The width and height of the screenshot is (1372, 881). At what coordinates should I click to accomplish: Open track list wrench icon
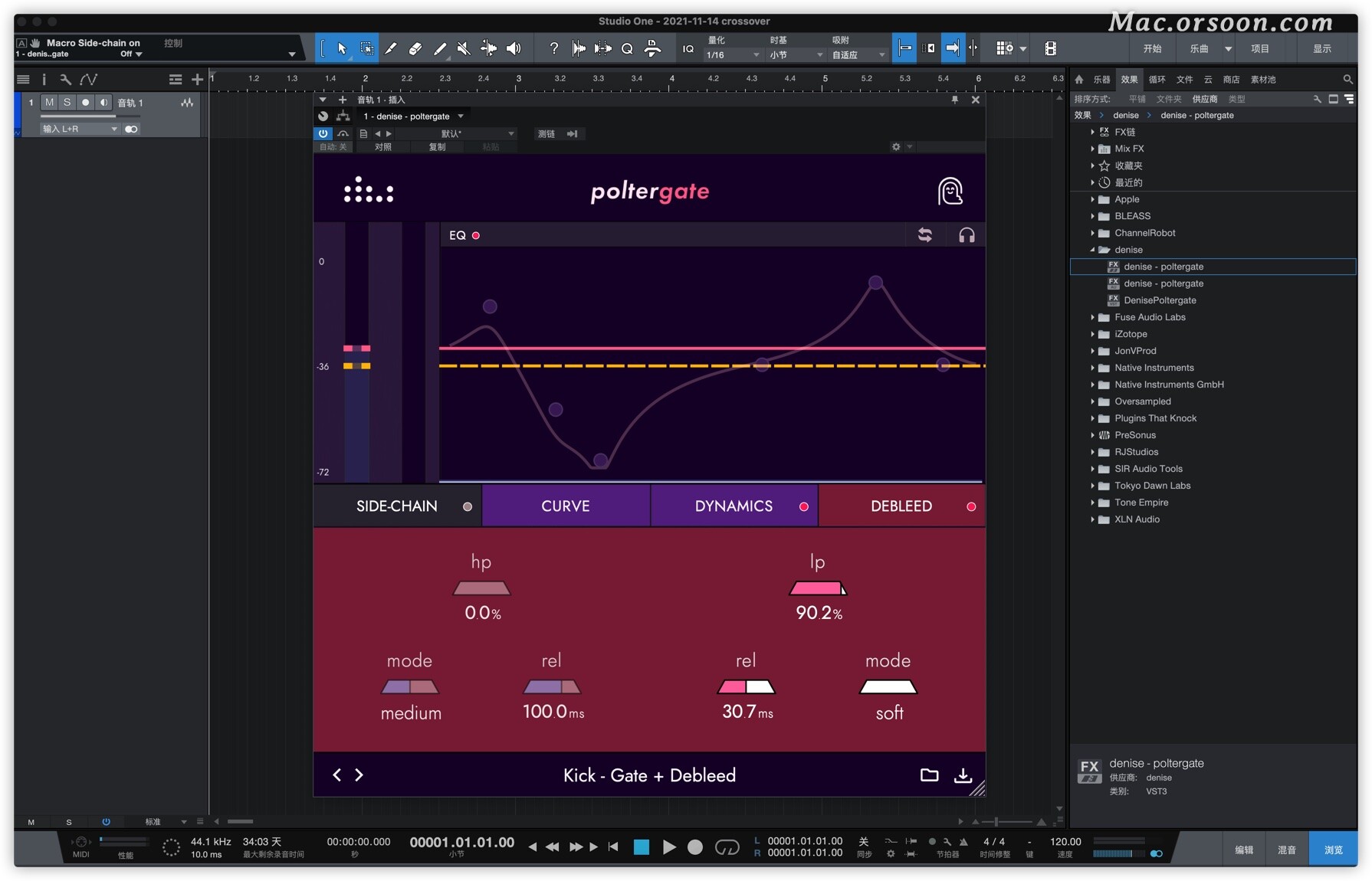[x=65, y=79]
